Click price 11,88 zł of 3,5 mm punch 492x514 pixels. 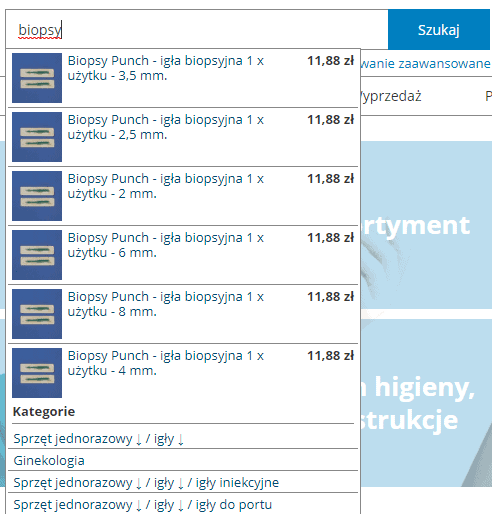[330, 61]
